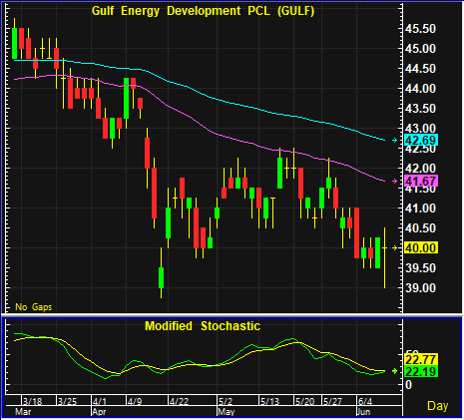Image resolution: width=464 pixels, height=420 pixels.
Task: Click the Apr month label
Action: tap(99, 412)
